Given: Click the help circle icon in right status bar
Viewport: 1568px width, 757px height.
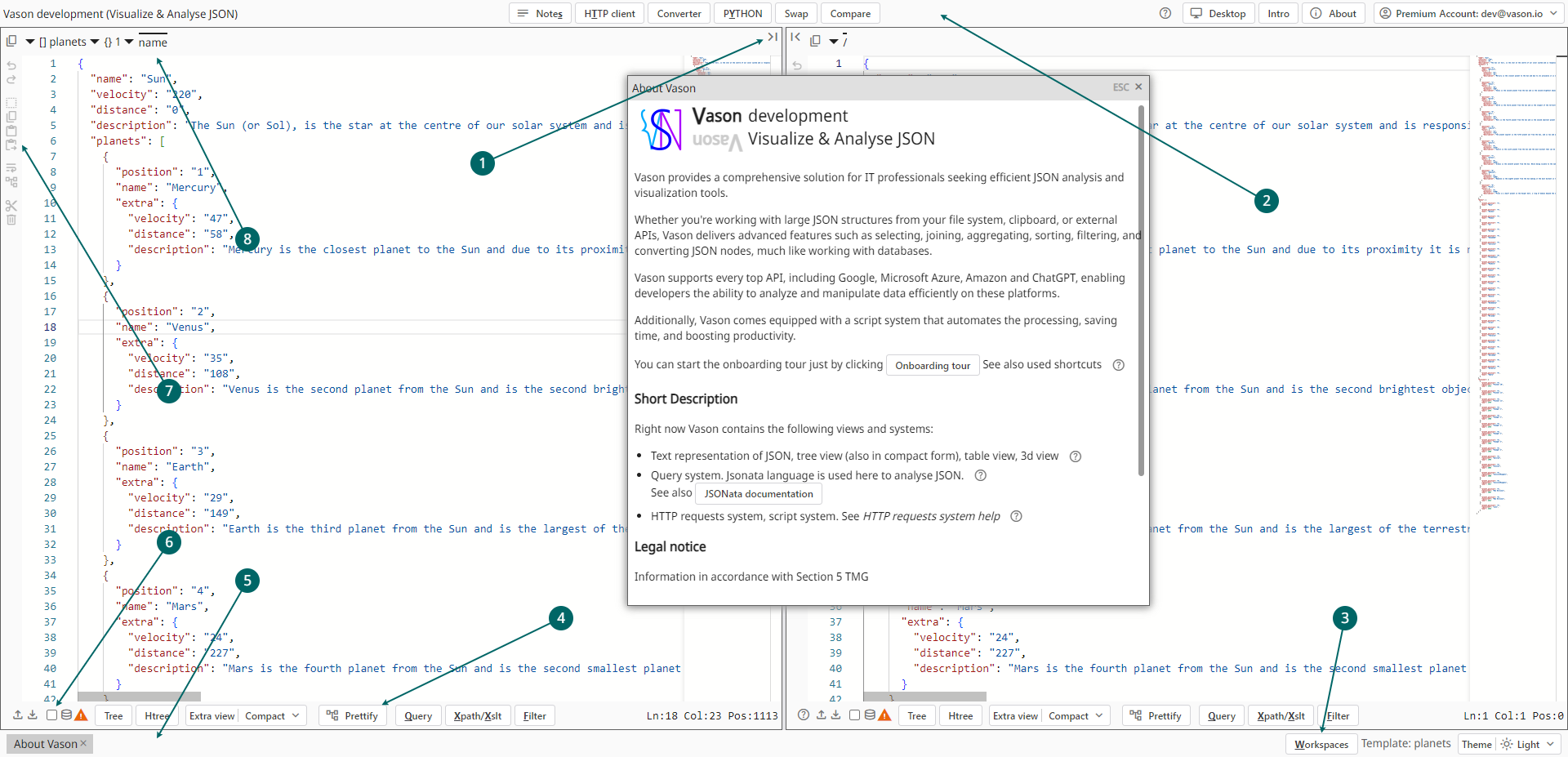Looking at the screenshot, I should (x=804, y=715).
